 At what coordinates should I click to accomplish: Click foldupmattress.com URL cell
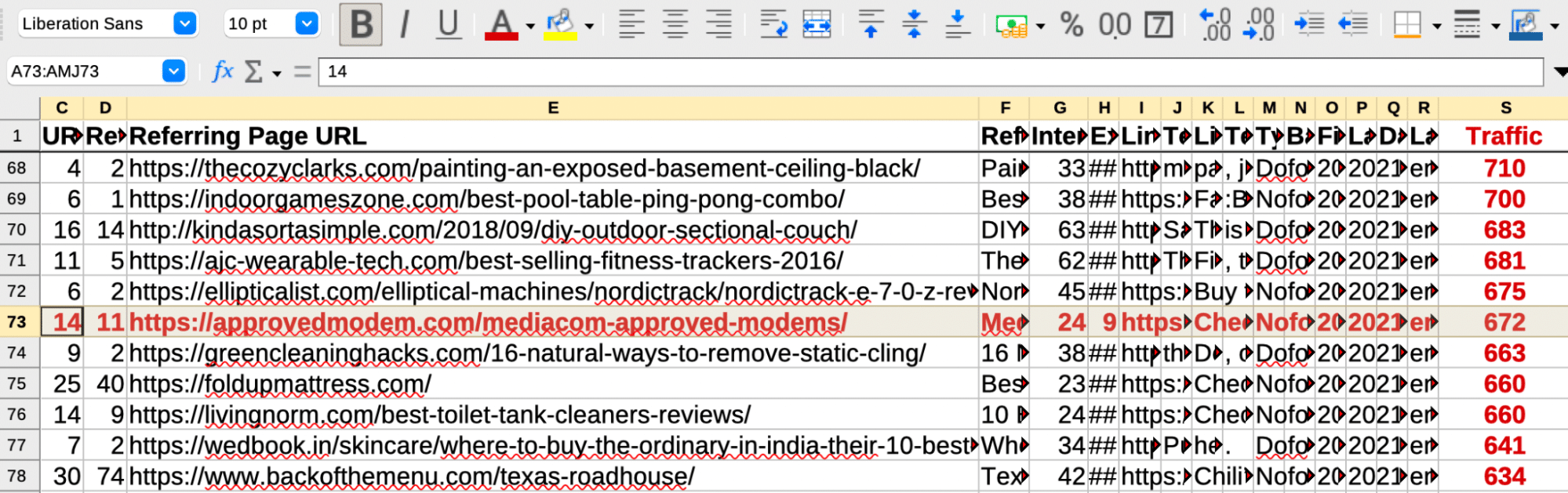coord(553,384)
